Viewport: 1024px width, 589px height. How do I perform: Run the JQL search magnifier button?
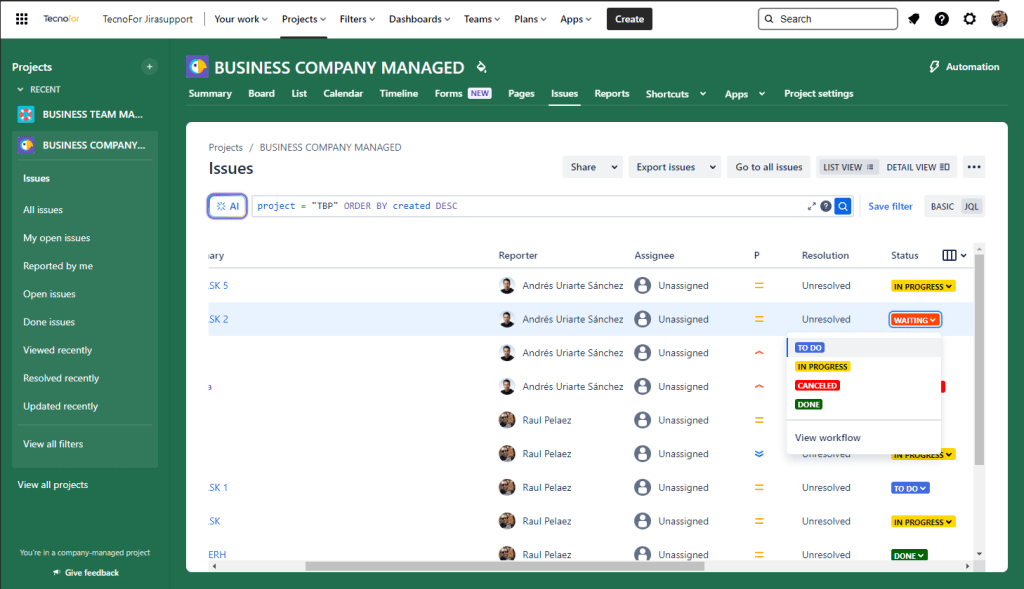click(843, 206)
